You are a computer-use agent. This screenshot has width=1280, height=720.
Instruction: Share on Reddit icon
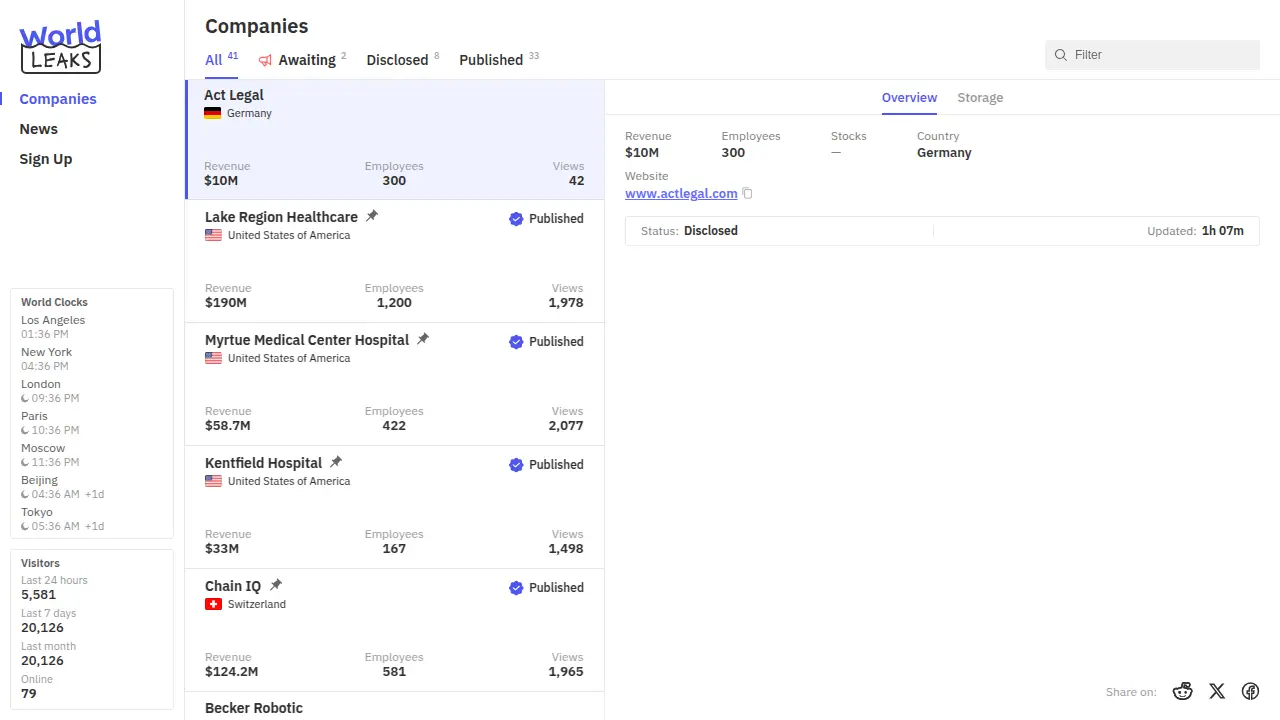(x=1183, y=691)
